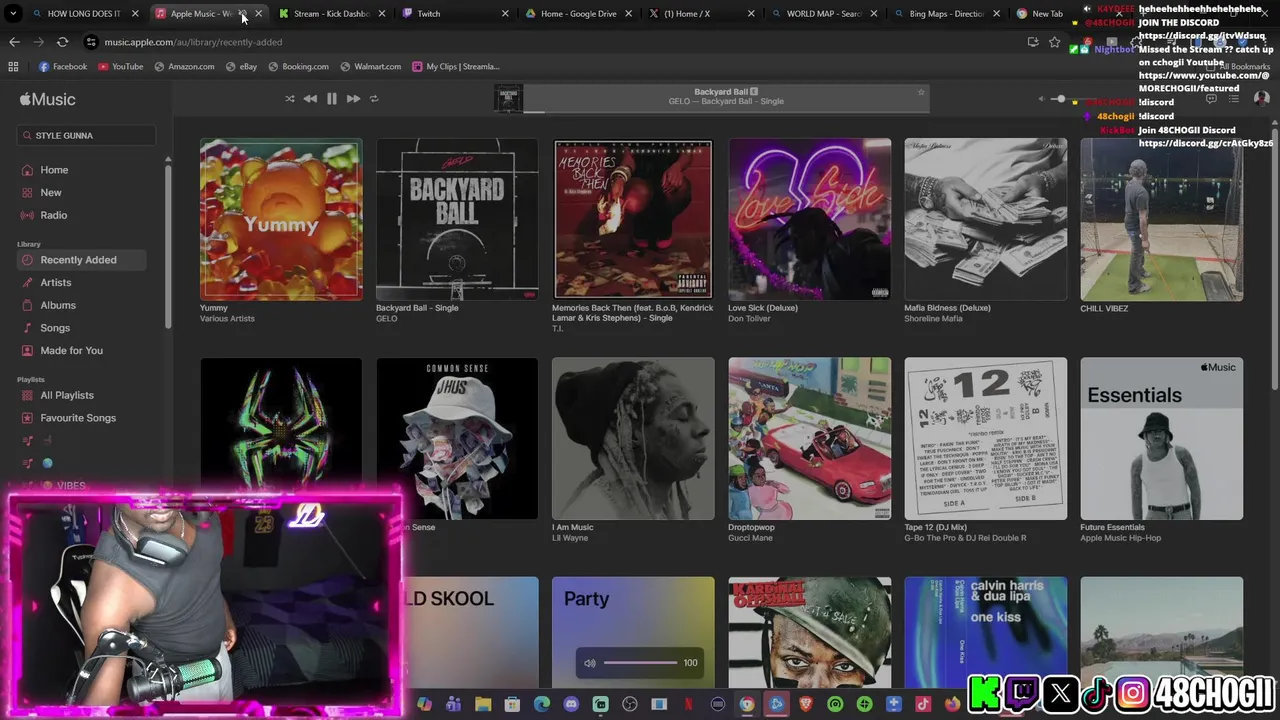Image resolution: width=1280 pixels, height=720 pixels.
Task: Open Artists in the Library
Action: [56, 283]
